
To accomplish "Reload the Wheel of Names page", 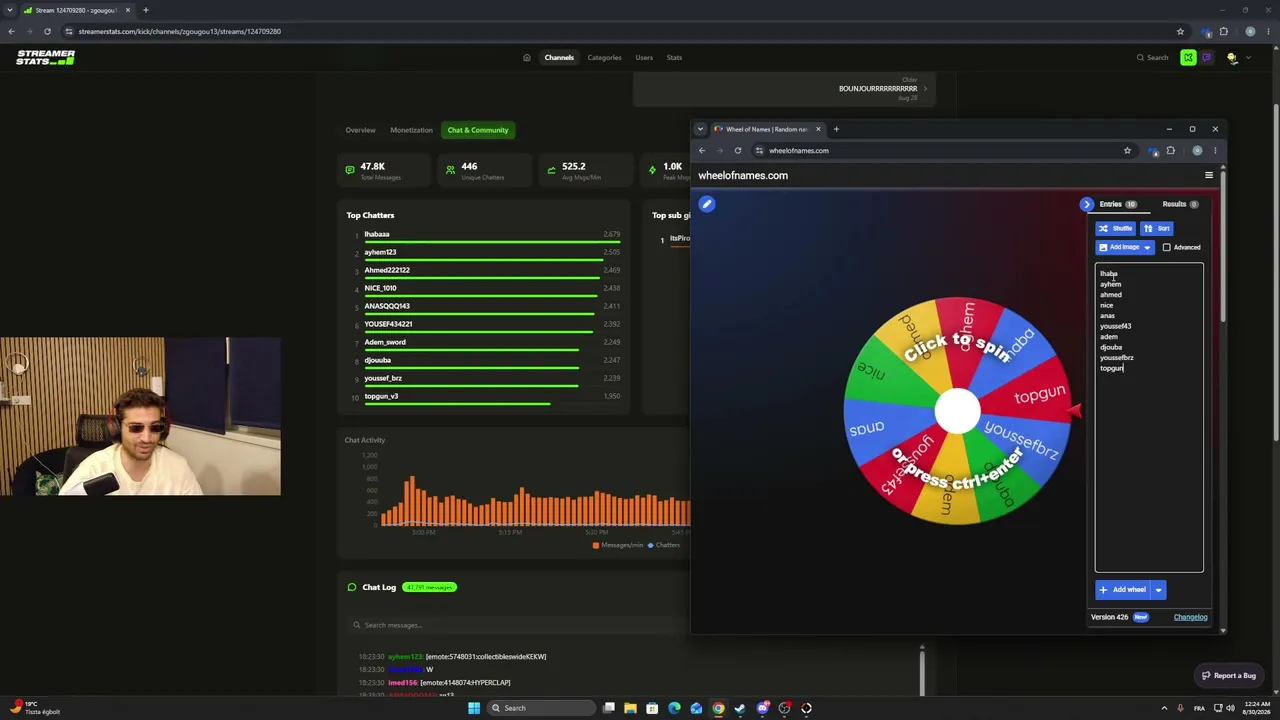I will (738, 151).
